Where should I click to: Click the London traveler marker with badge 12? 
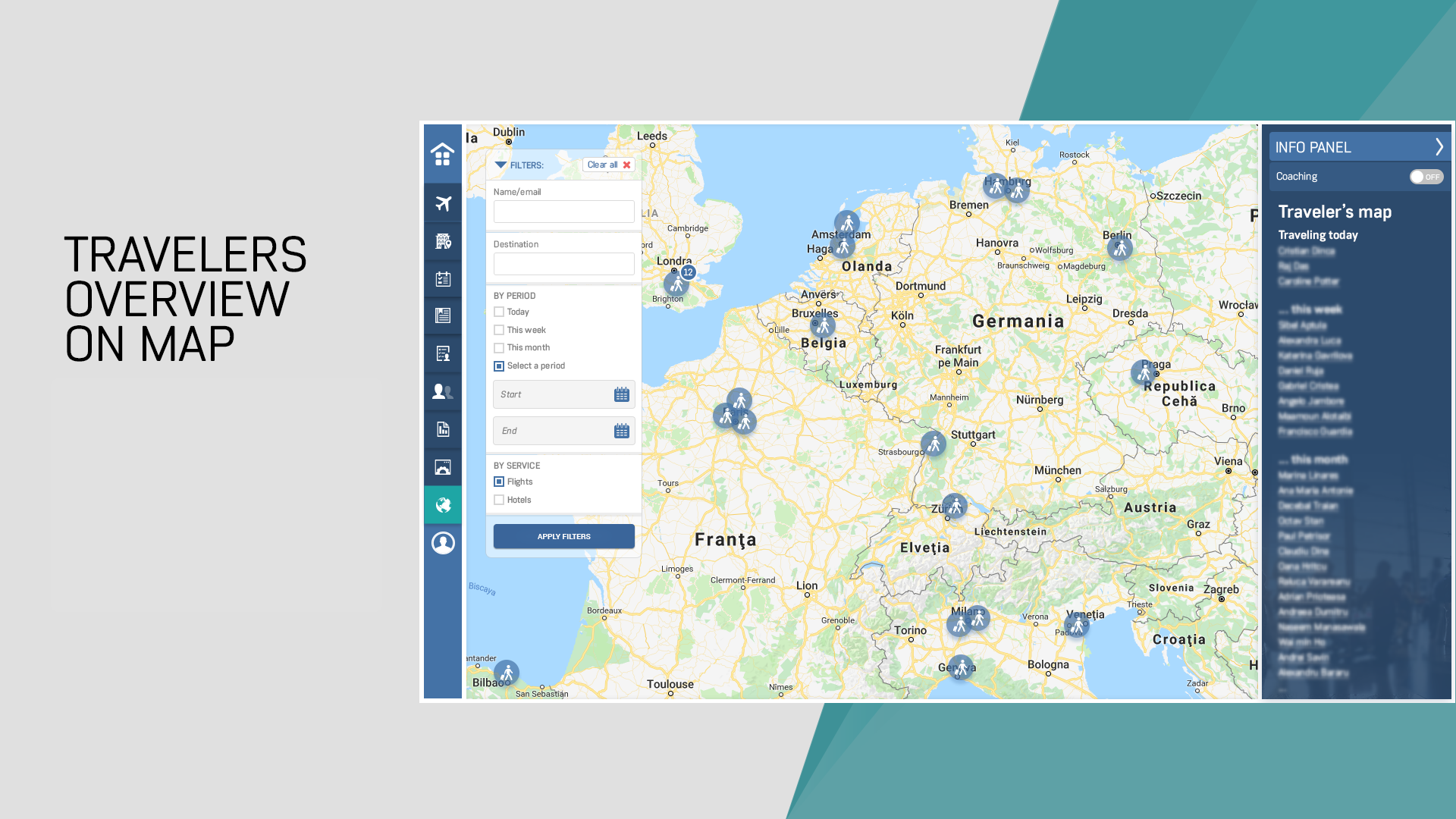[676, 284]
